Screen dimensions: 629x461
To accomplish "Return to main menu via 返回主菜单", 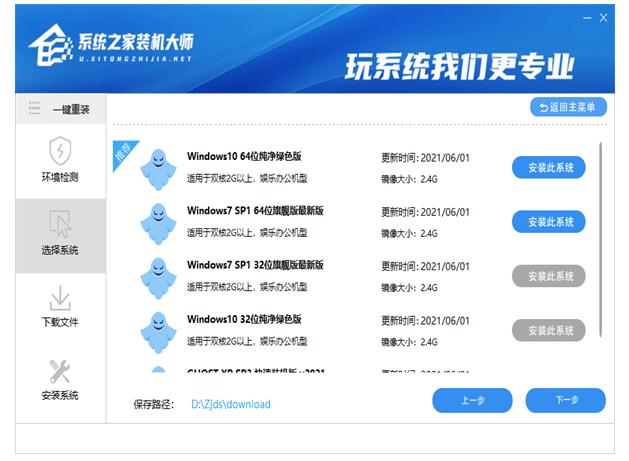I will tap(568, 107).
